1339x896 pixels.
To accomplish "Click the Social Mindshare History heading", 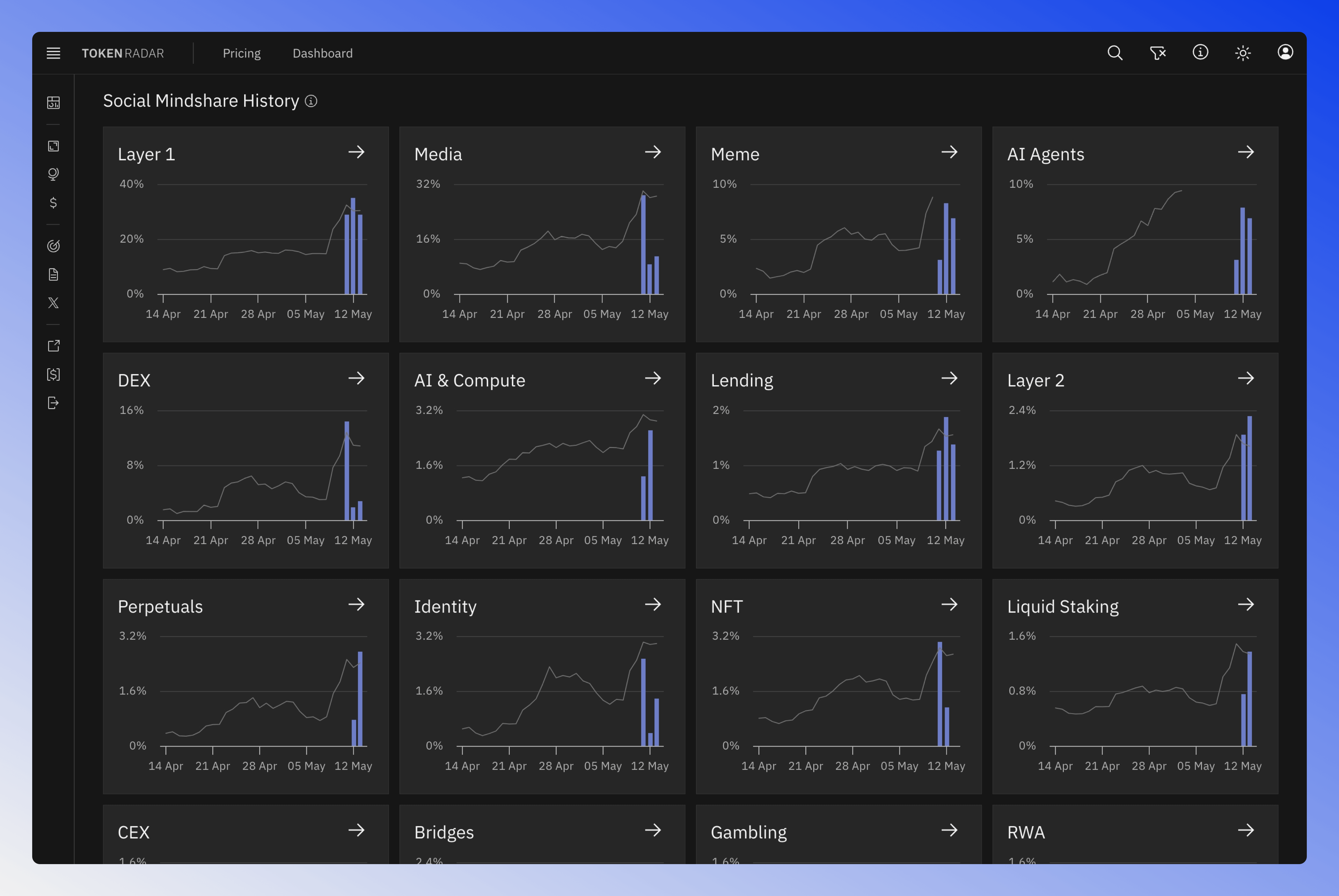I will tap(201, 101).
